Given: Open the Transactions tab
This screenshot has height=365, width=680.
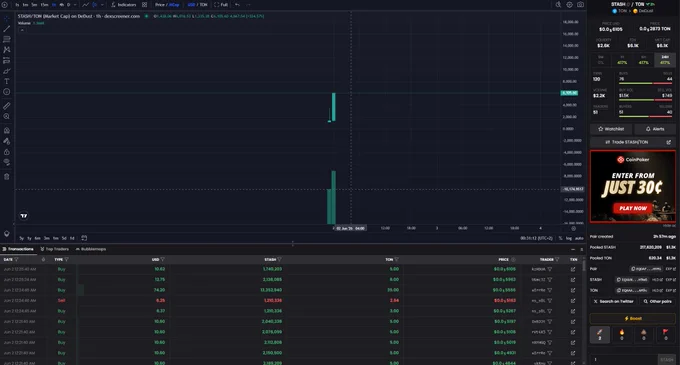Looking at the screenshot, I should [x=18, y=249].
